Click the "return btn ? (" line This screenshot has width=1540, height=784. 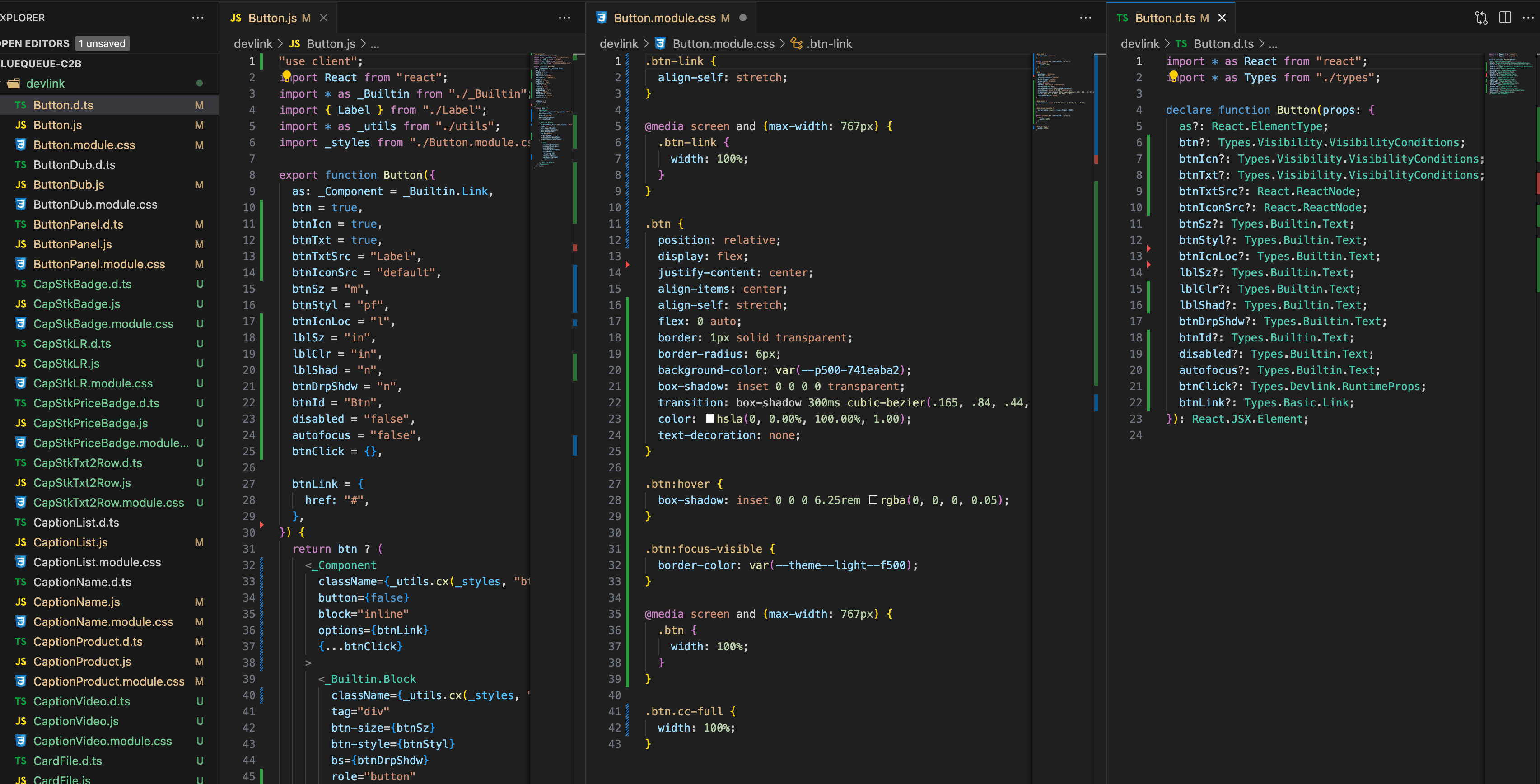point(337,548)
